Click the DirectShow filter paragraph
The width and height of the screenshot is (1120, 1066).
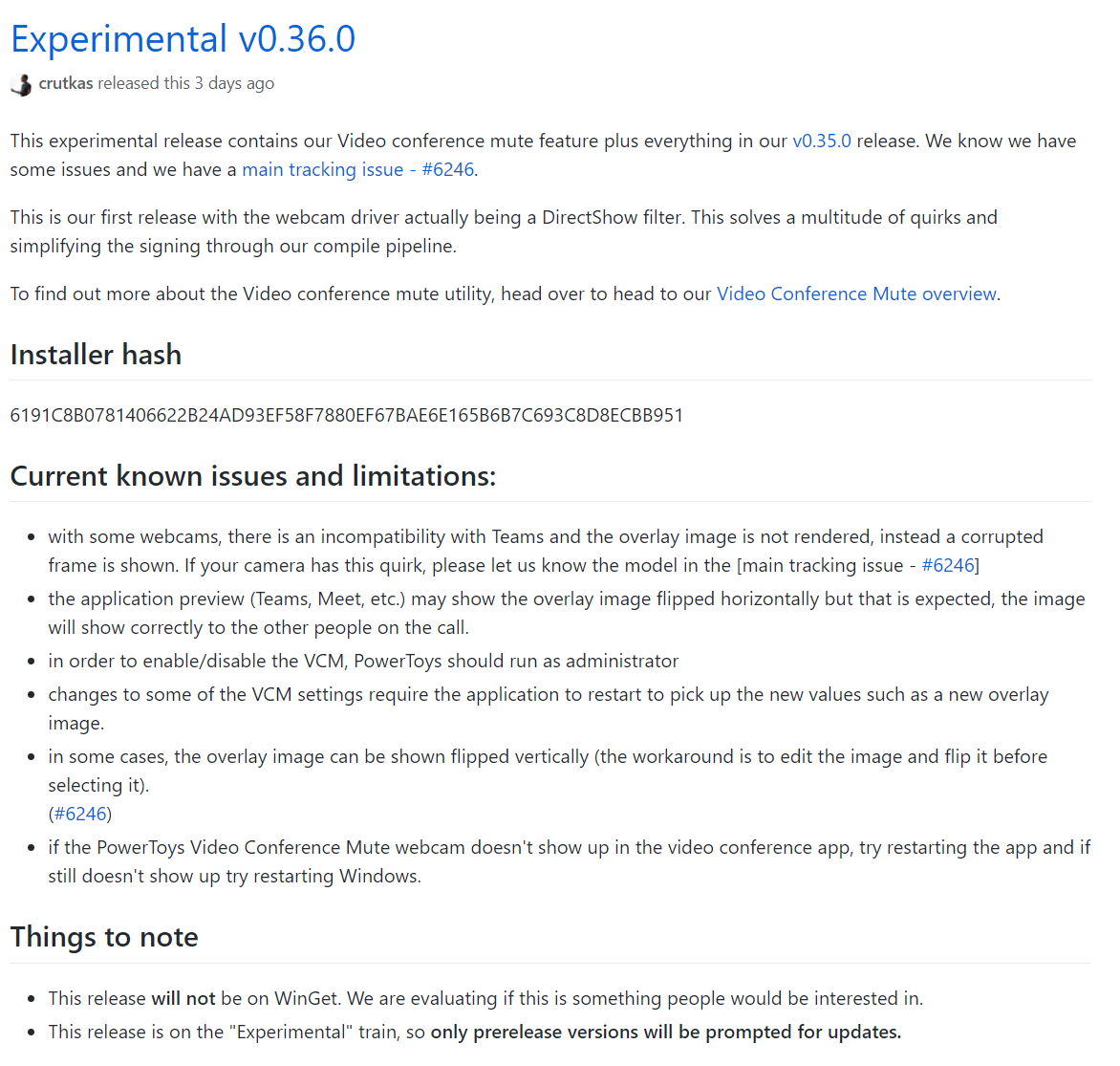[x=504, y=231]
